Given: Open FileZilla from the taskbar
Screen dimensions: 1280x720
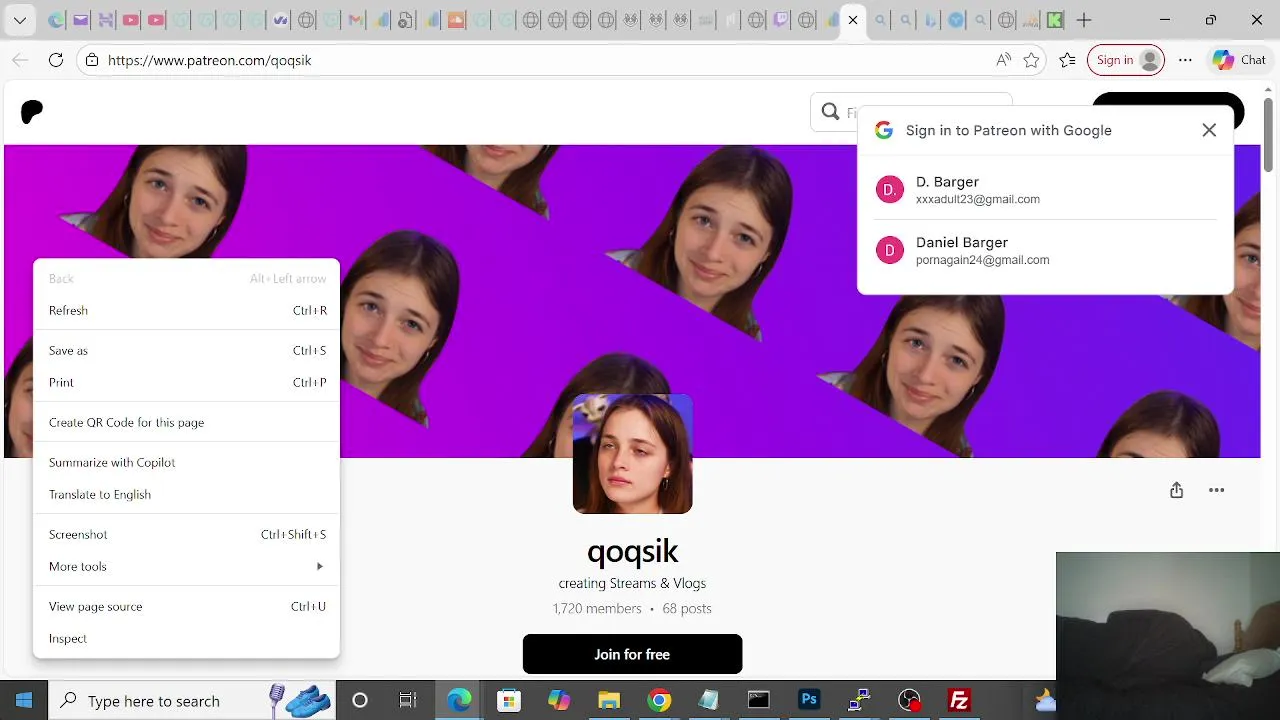Looking at the screenshot, I should (959, 700).
